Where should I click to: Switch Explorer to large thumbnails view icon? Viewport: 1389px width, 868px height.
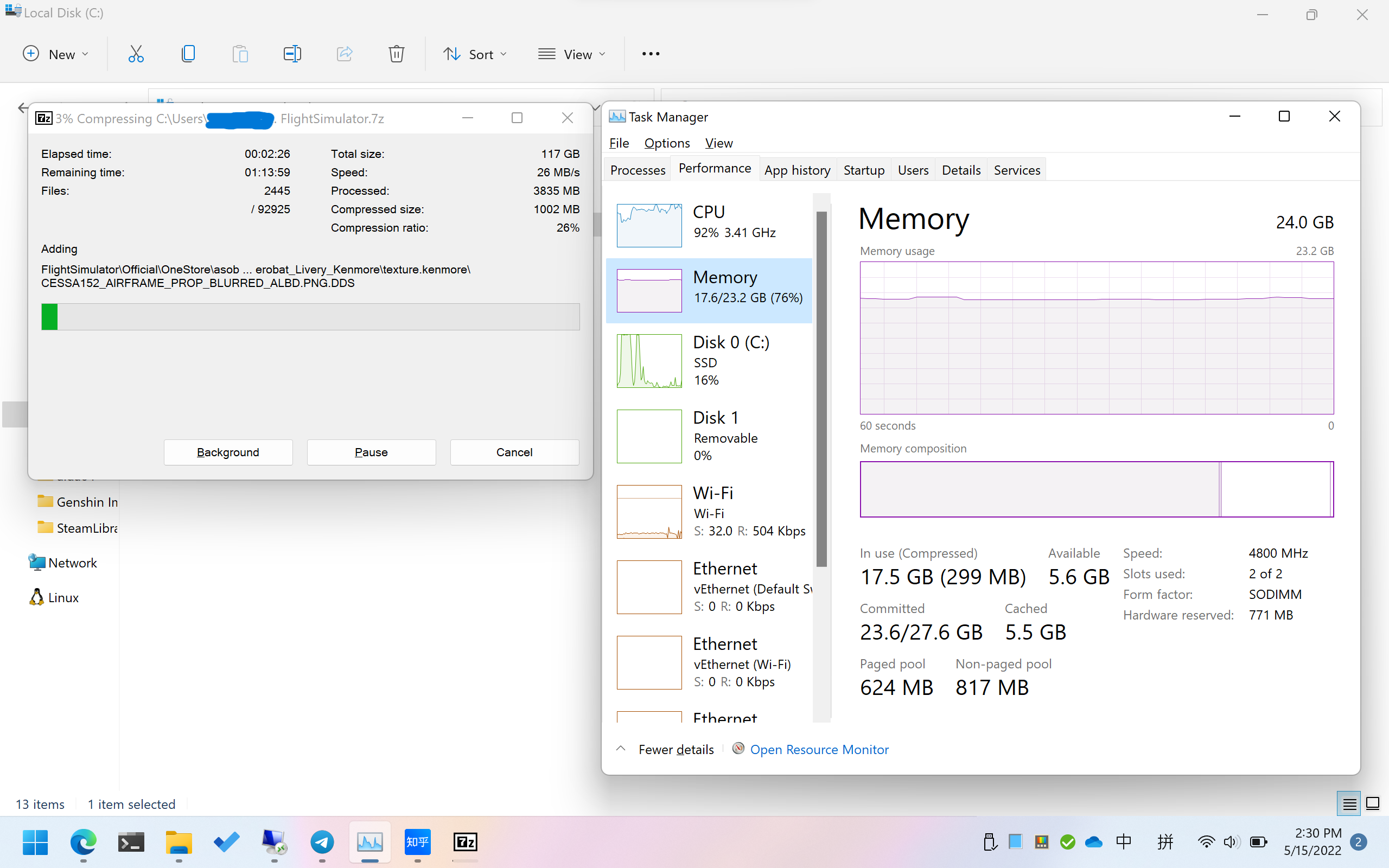[x=1372, y=805]
